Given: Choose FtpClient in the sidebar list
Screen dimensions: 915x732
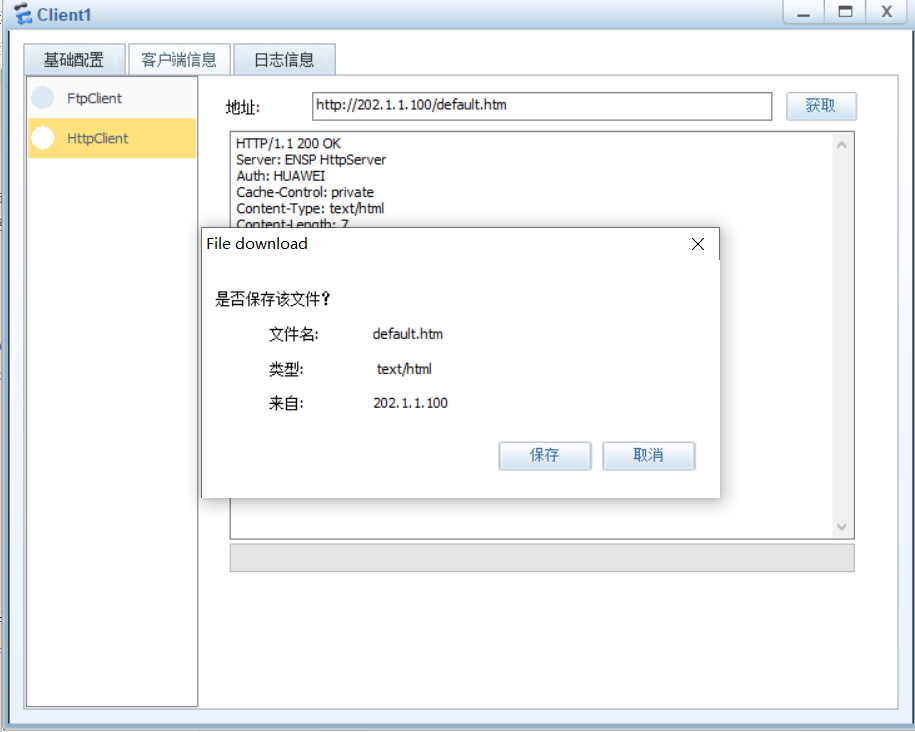Looking at the screenshot, I should pos(111,98).
